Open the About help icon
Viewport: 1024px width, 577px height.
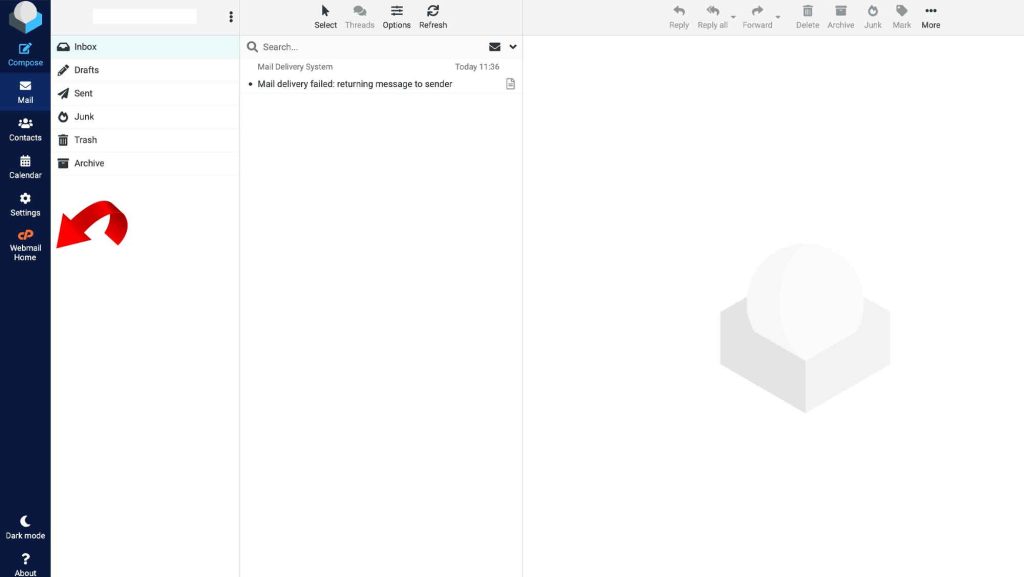click(x=25, y=564)
